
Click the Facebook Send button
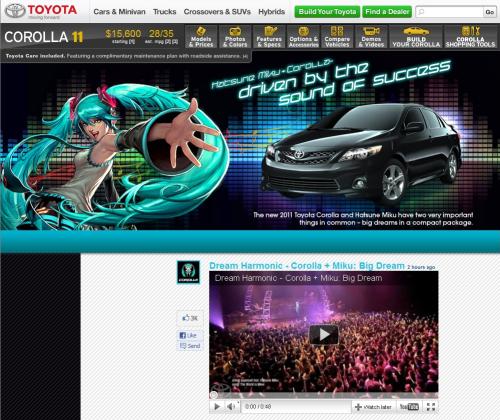(x=190, y=346)
